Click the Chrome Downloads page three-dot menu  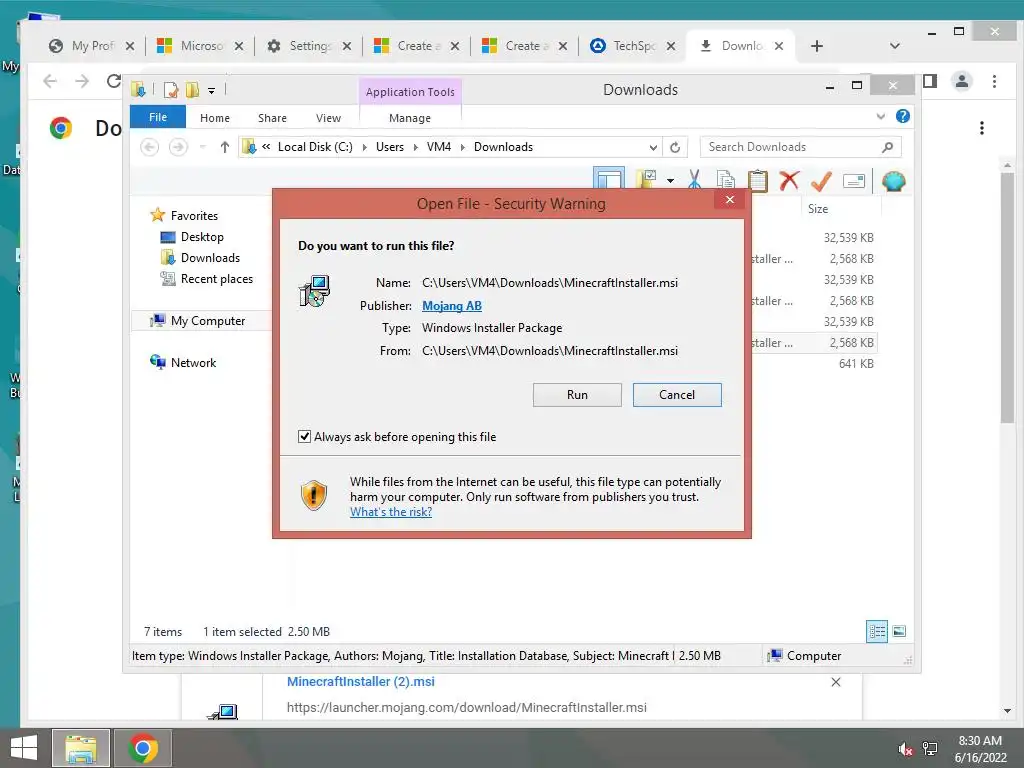coord(982,128)
